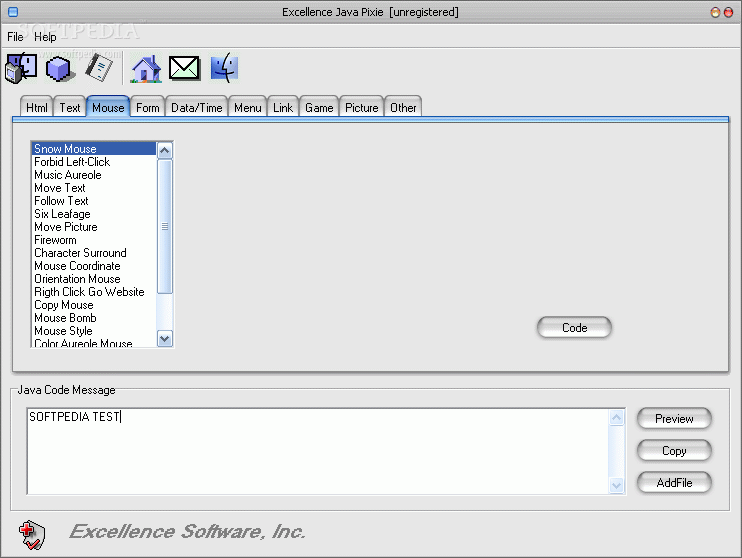Minimize the Excellence Java Pixie window

[x=716, y=12]
